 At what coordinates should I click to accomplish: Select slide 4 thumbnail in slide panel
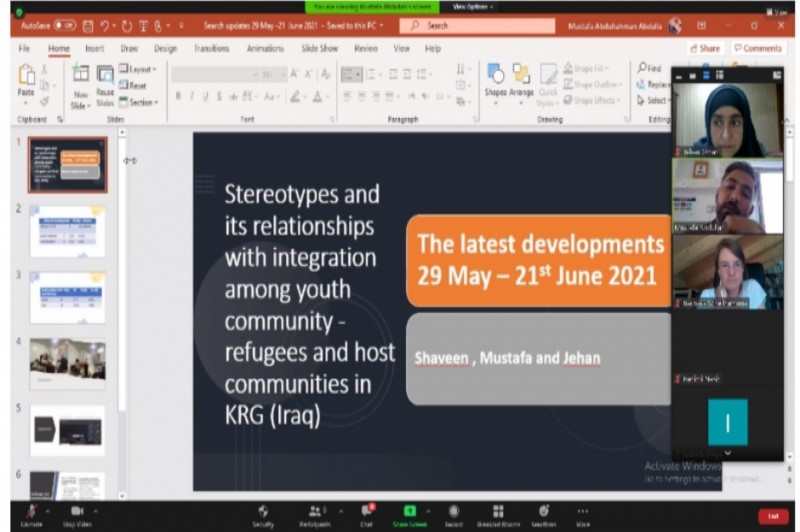pos(67,362)
